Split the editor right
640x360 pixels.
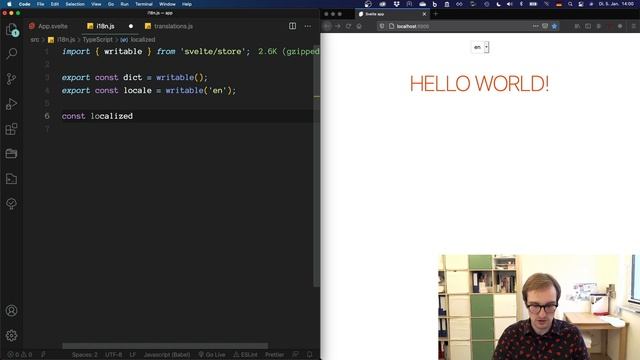tap(293, 26)
